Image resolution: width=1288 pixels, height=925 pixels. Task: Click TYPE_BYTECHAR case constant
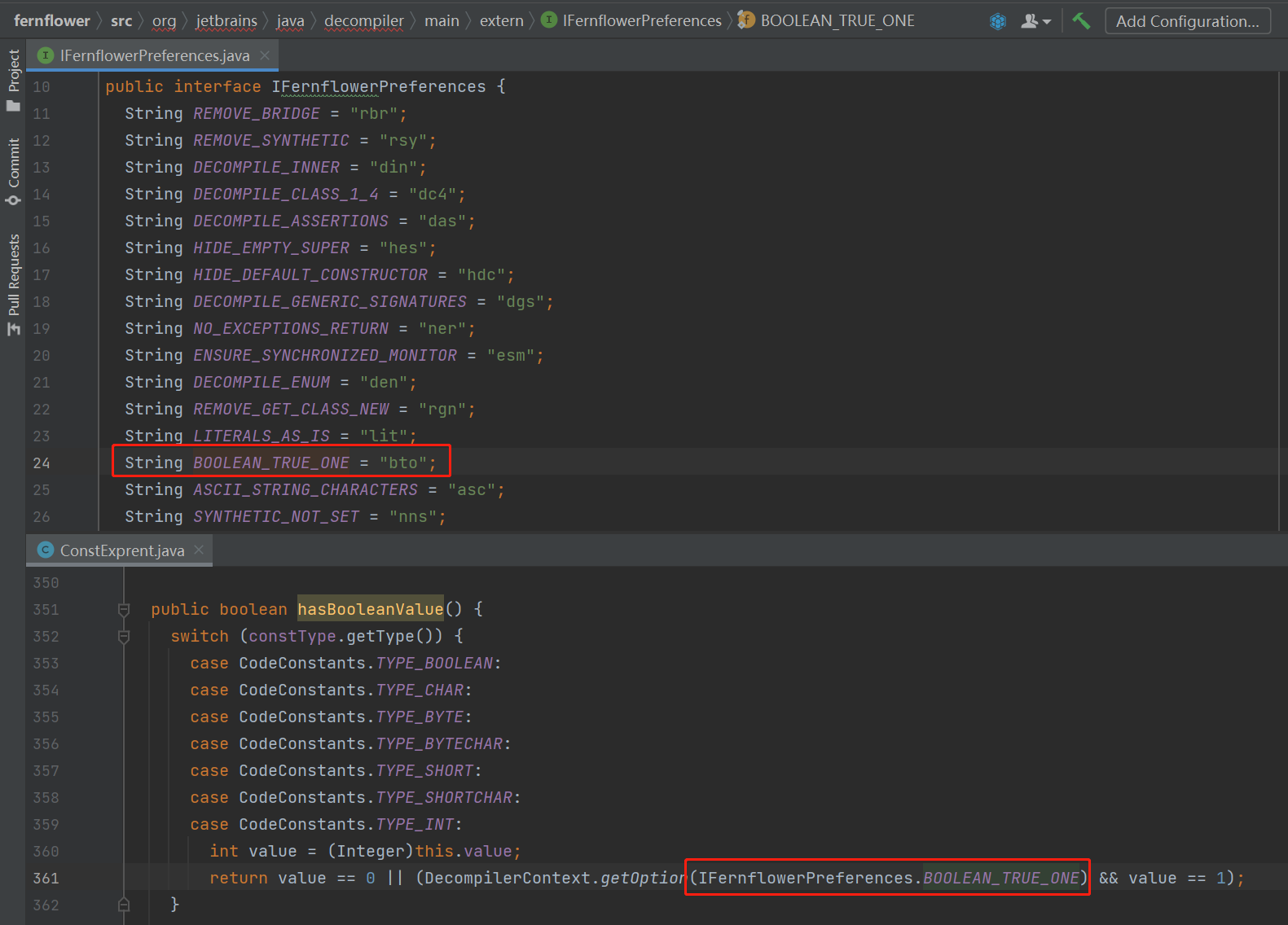point(439,743)
